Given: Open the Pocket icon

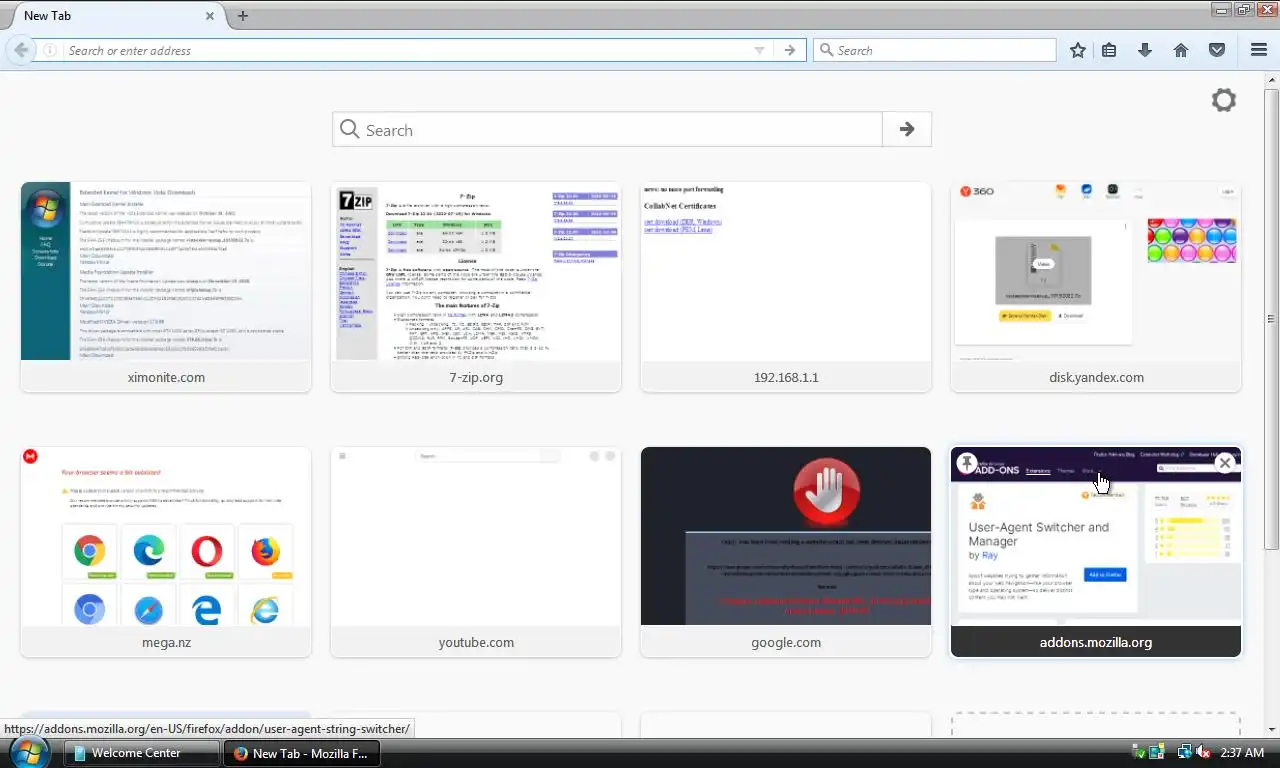Looking at the screenshot, I should pos(1217,50).
